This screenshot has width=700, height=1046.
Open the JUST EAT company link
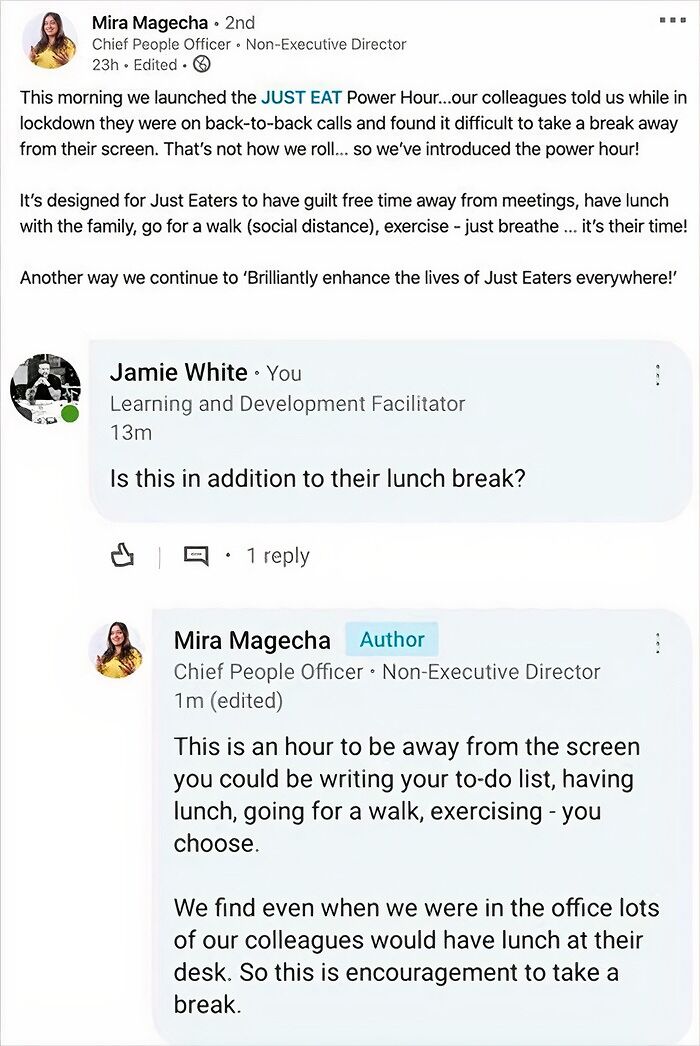(301, 98)
